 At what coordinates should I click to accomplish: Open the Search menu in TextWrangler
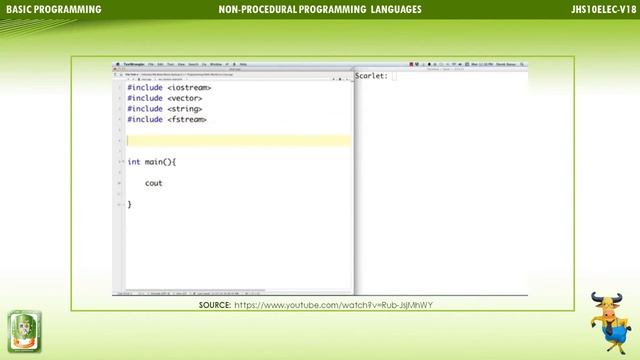tap(193, 64)
